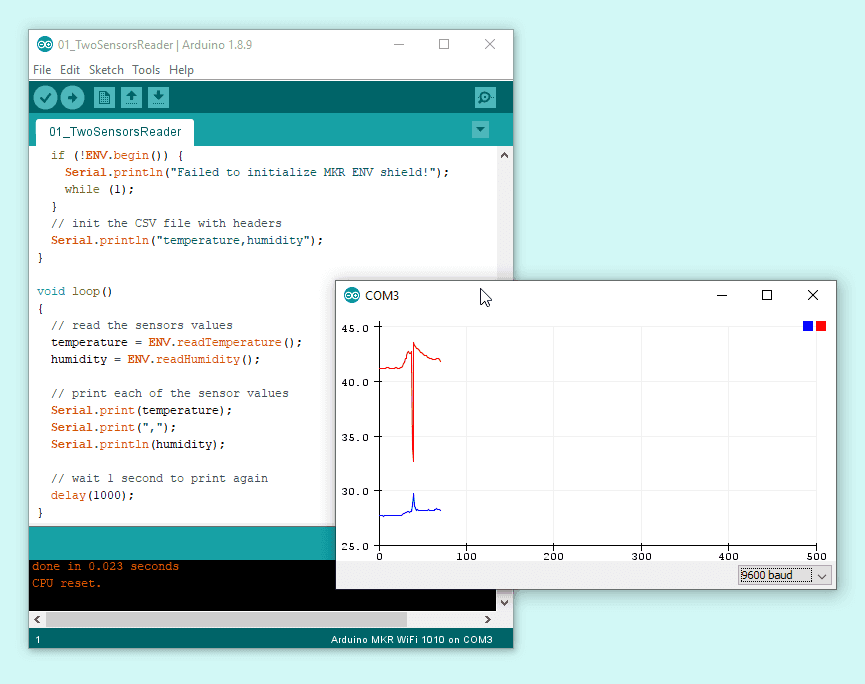Select the 01_TwoSensorsReader tab
Image resolution: width=865 pixels, height=684 pixels.
(x=115, y=132)
